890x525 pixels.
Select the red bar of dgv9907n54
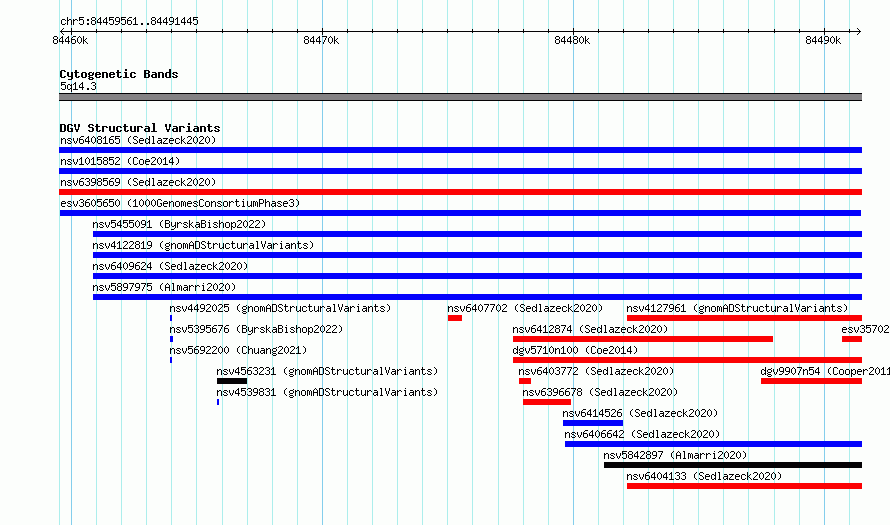812,381
